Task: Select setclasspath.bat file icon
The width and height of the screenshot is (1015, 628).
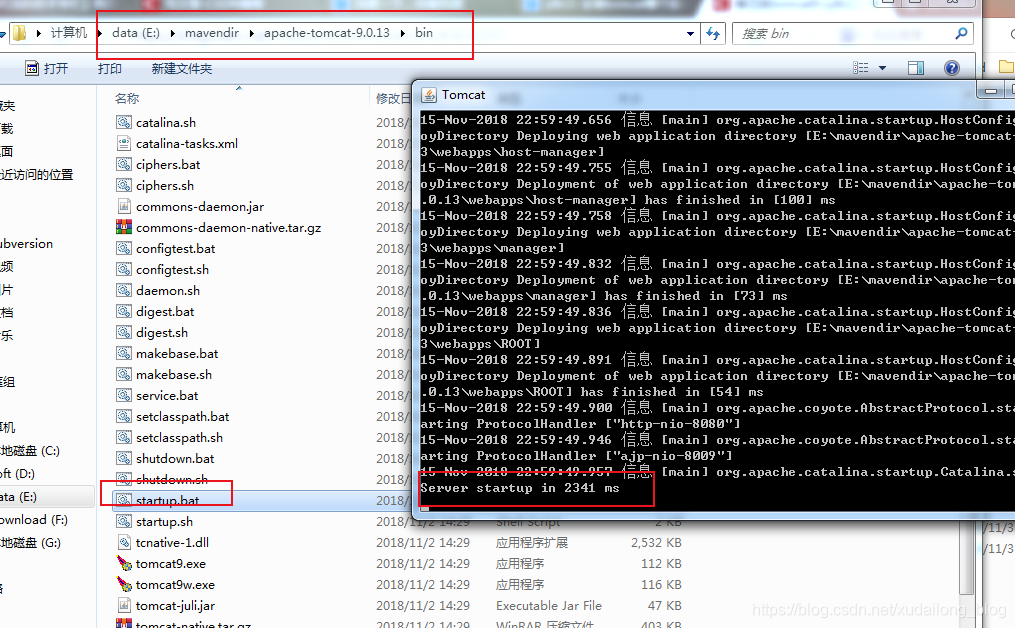Action: [124, 416]
